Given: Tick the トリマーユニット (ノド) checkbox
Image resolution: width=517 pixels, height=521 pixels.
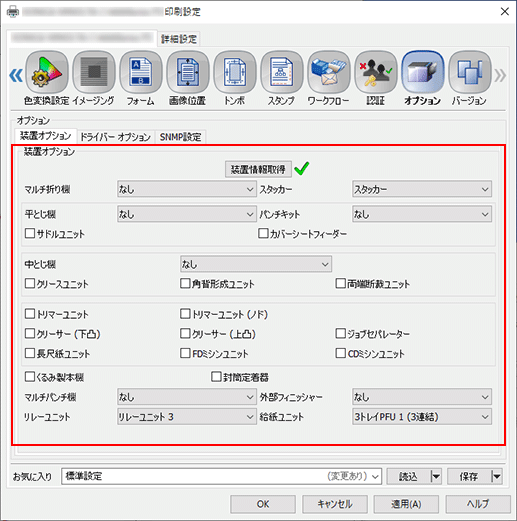Looking at the screenshot, I should click(185, 314).
